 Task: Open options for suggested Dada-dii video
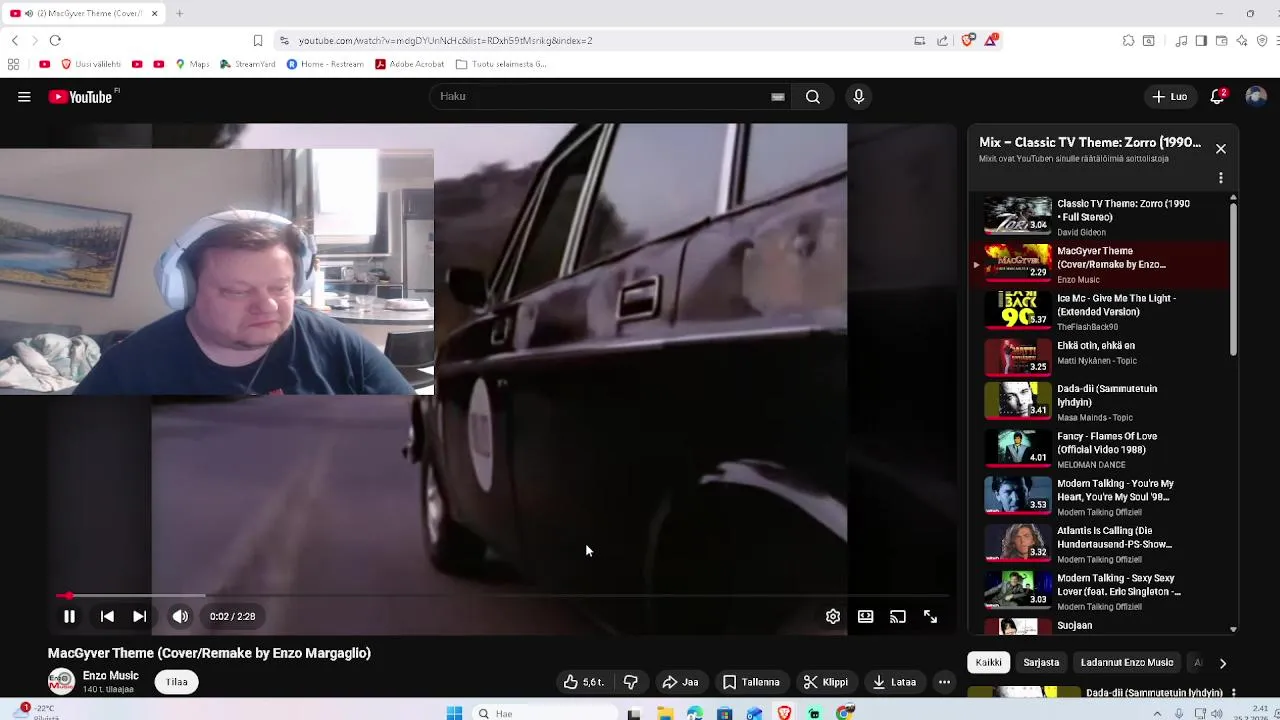pyautogui.click(x=1233, y=692)
